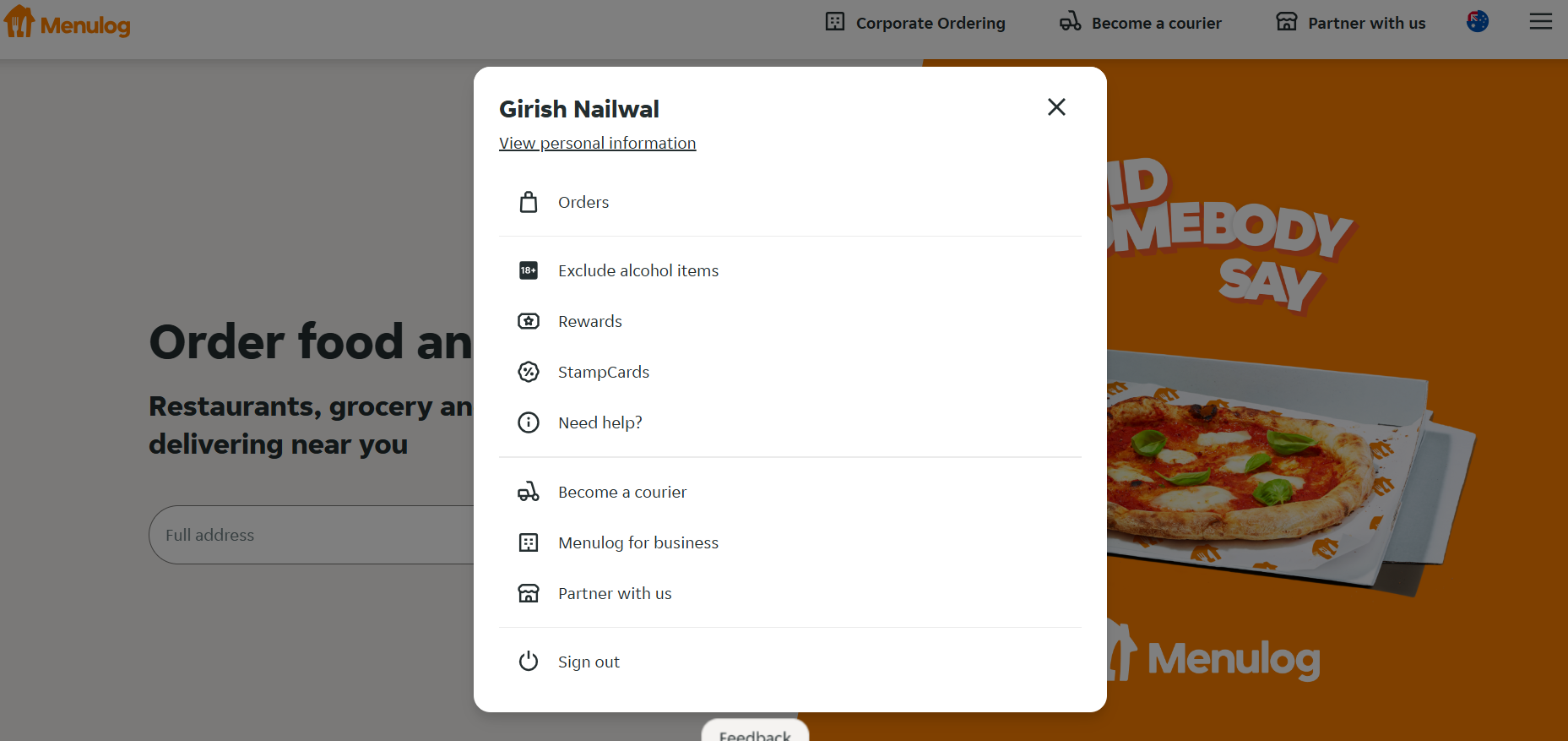1568x741 pixels.
Task: Close the Girish Nailwal account dialog
Action: pos(1056,107)
